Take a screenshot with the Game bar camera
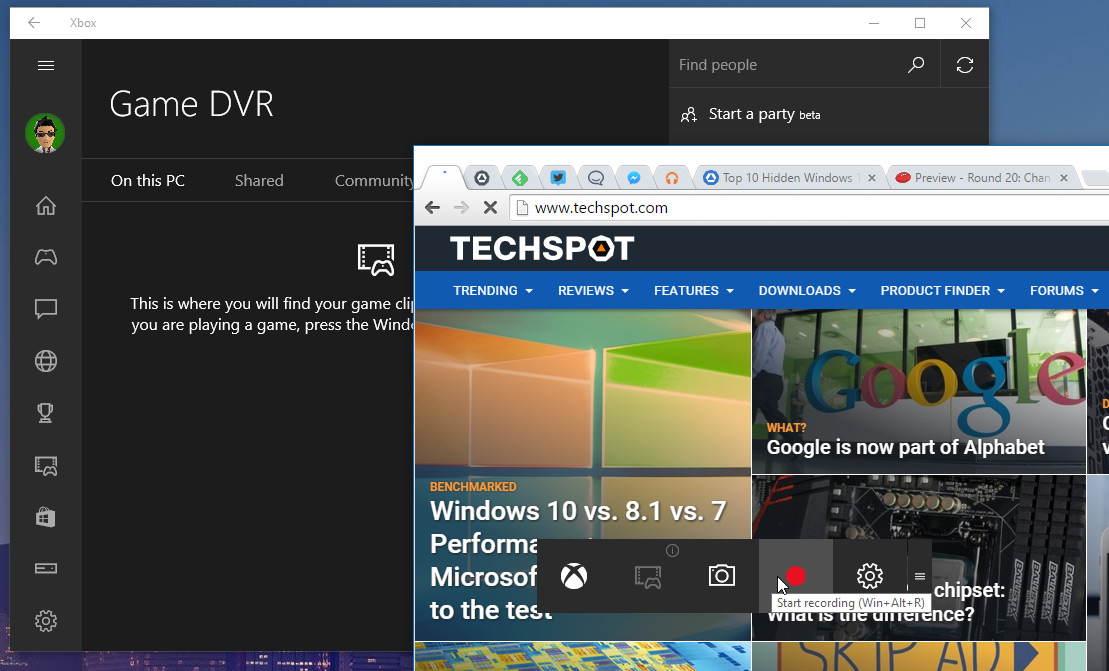Viewport: 1109px width, 671px height. click(721, 576)
